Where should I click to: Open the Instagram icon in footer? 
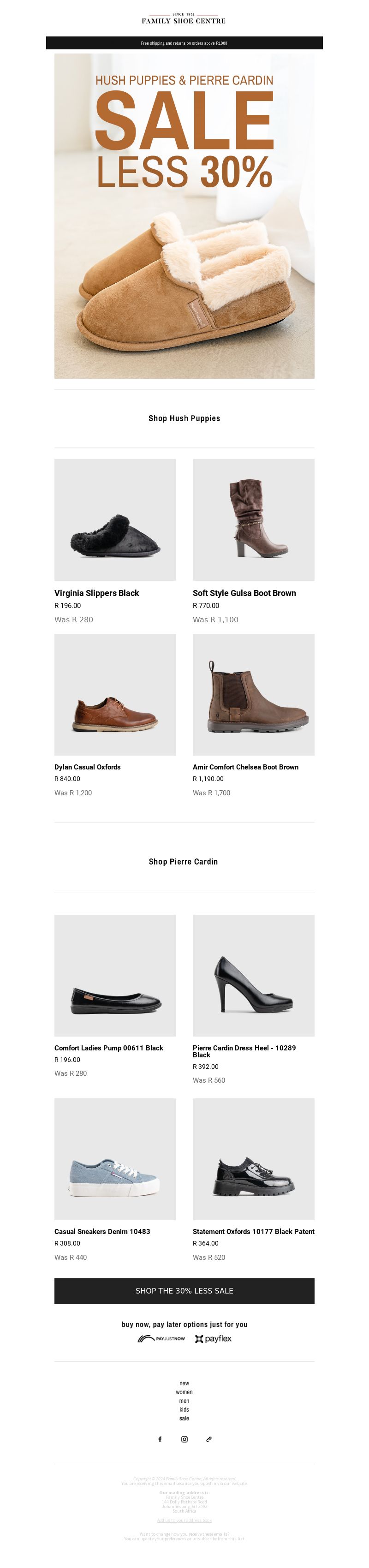tap(184, 1439)
